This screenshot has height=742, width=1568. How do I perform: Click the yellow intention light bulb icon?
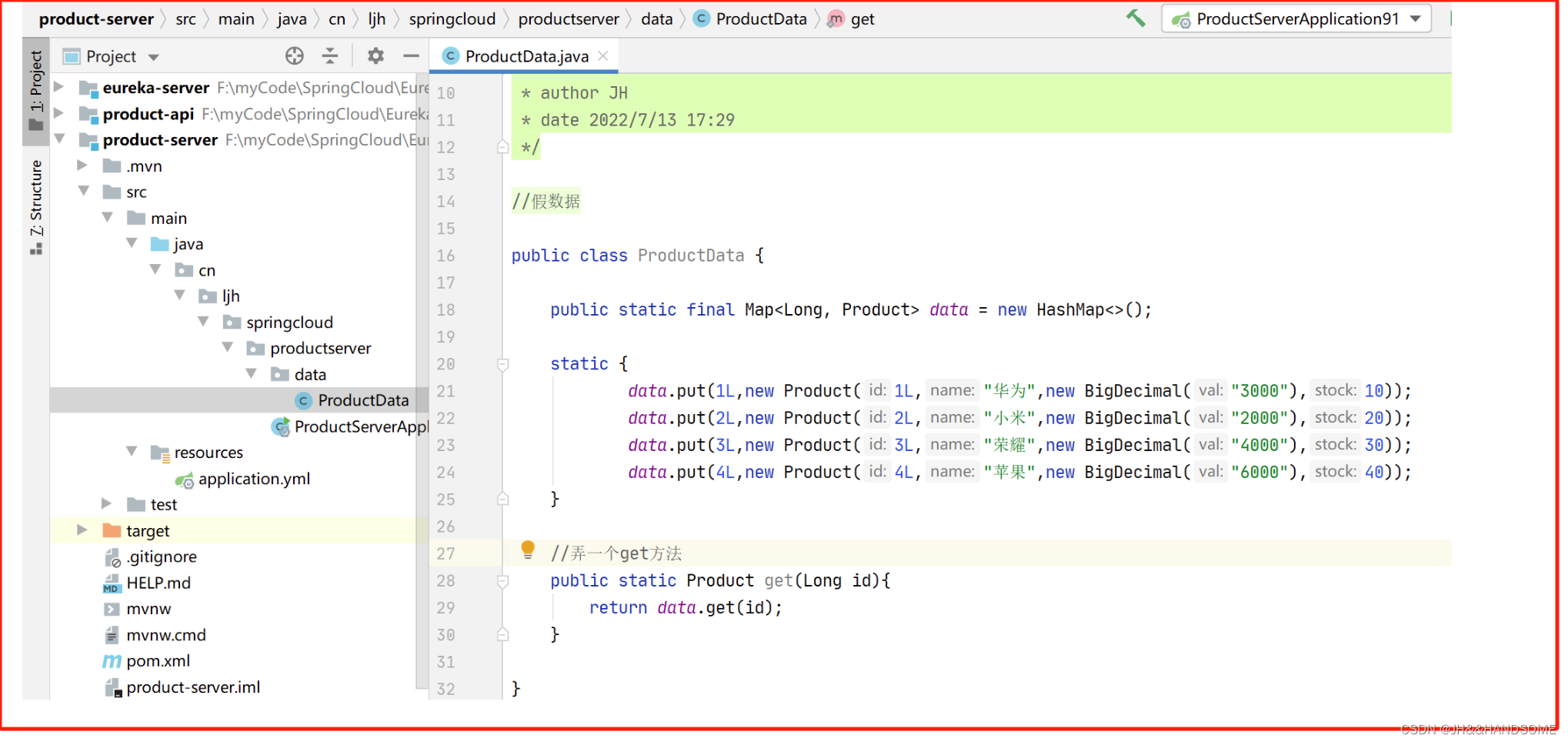coord(529,551)
